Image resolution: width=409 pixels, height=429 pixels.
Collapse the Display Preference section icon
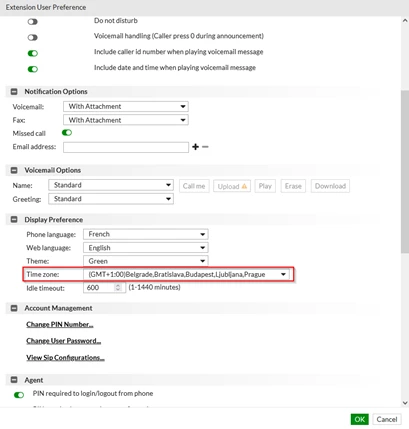14,220
